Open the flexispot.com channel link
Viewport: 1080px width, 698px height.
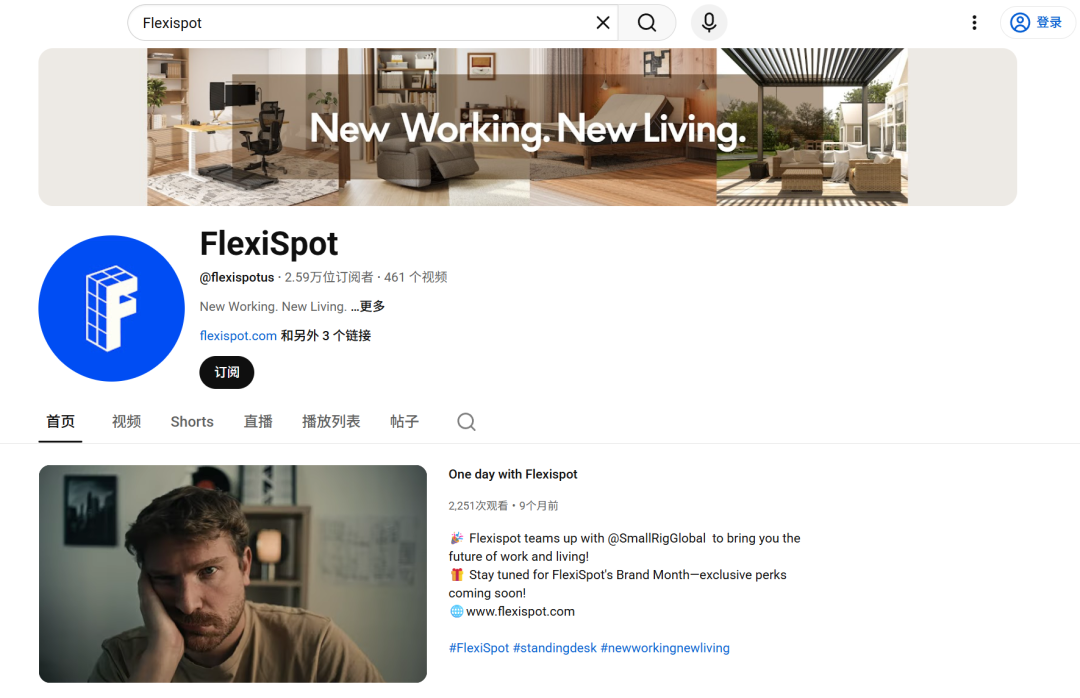(238, 336)
